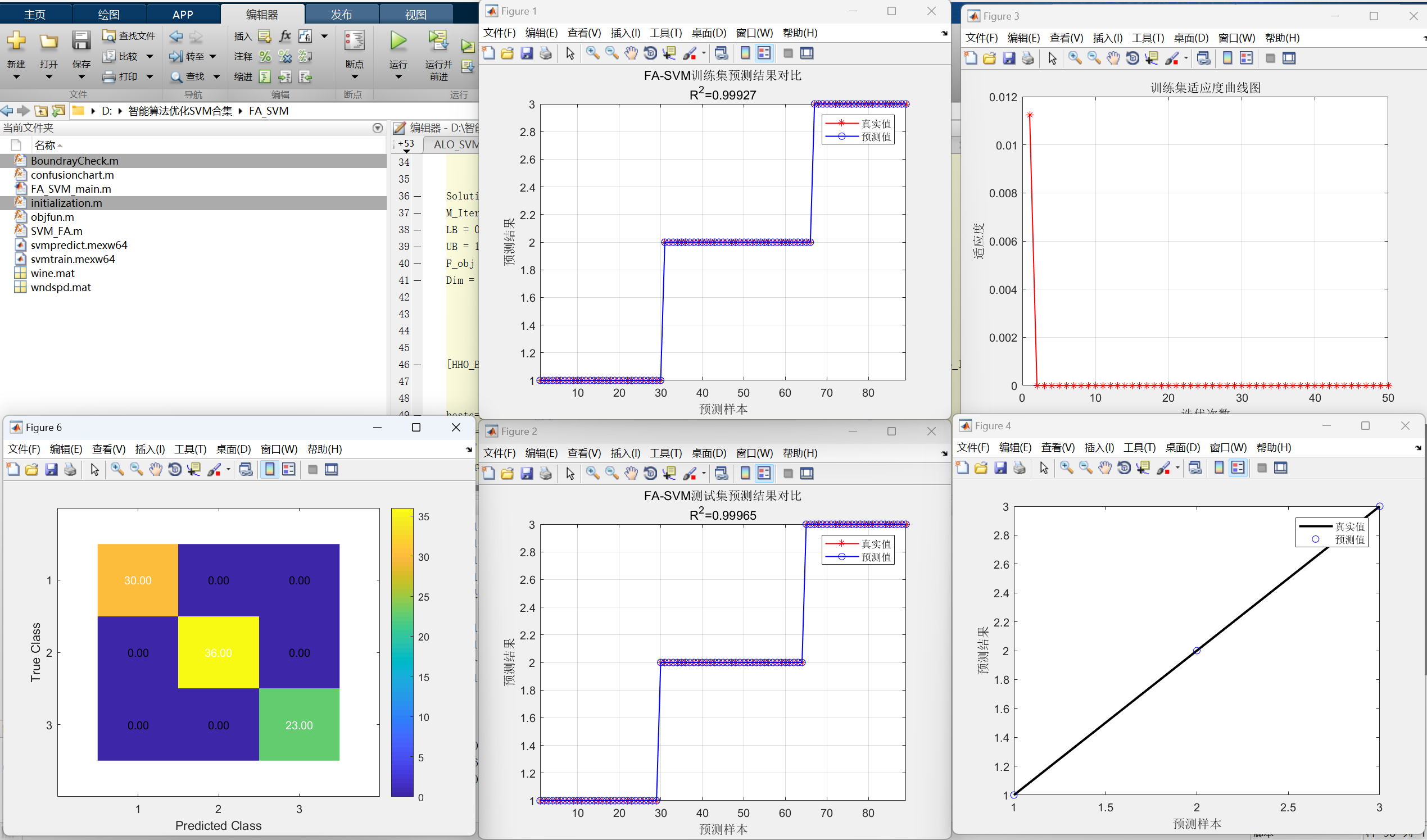Open the Tools menu in Figure 2
The image size is (1427, 840).
pos(665,453)
